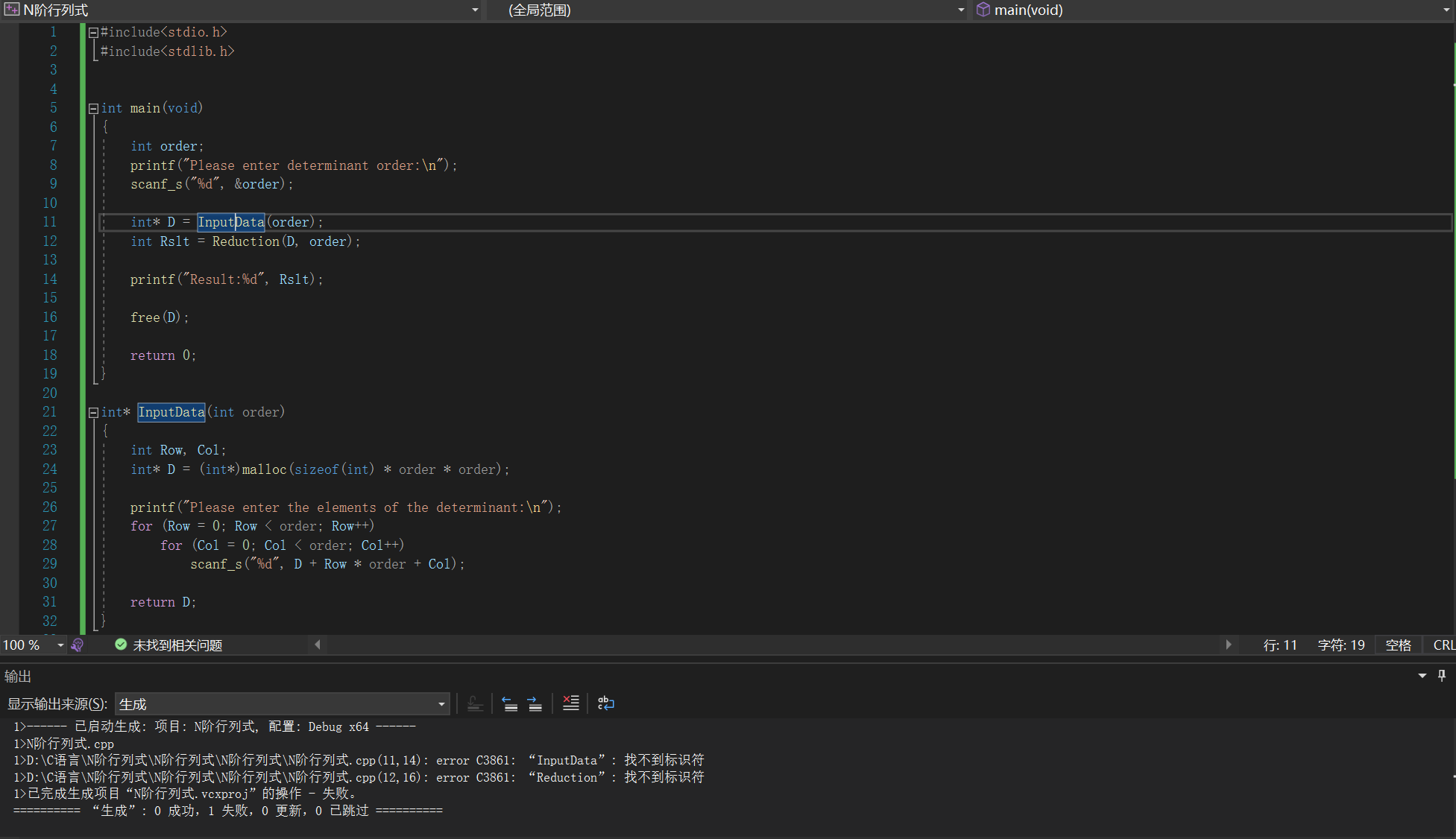Viewport: 1456px width, 839px height.
Task: Click the return 0 statement on line 18
Action: [163, 355]
